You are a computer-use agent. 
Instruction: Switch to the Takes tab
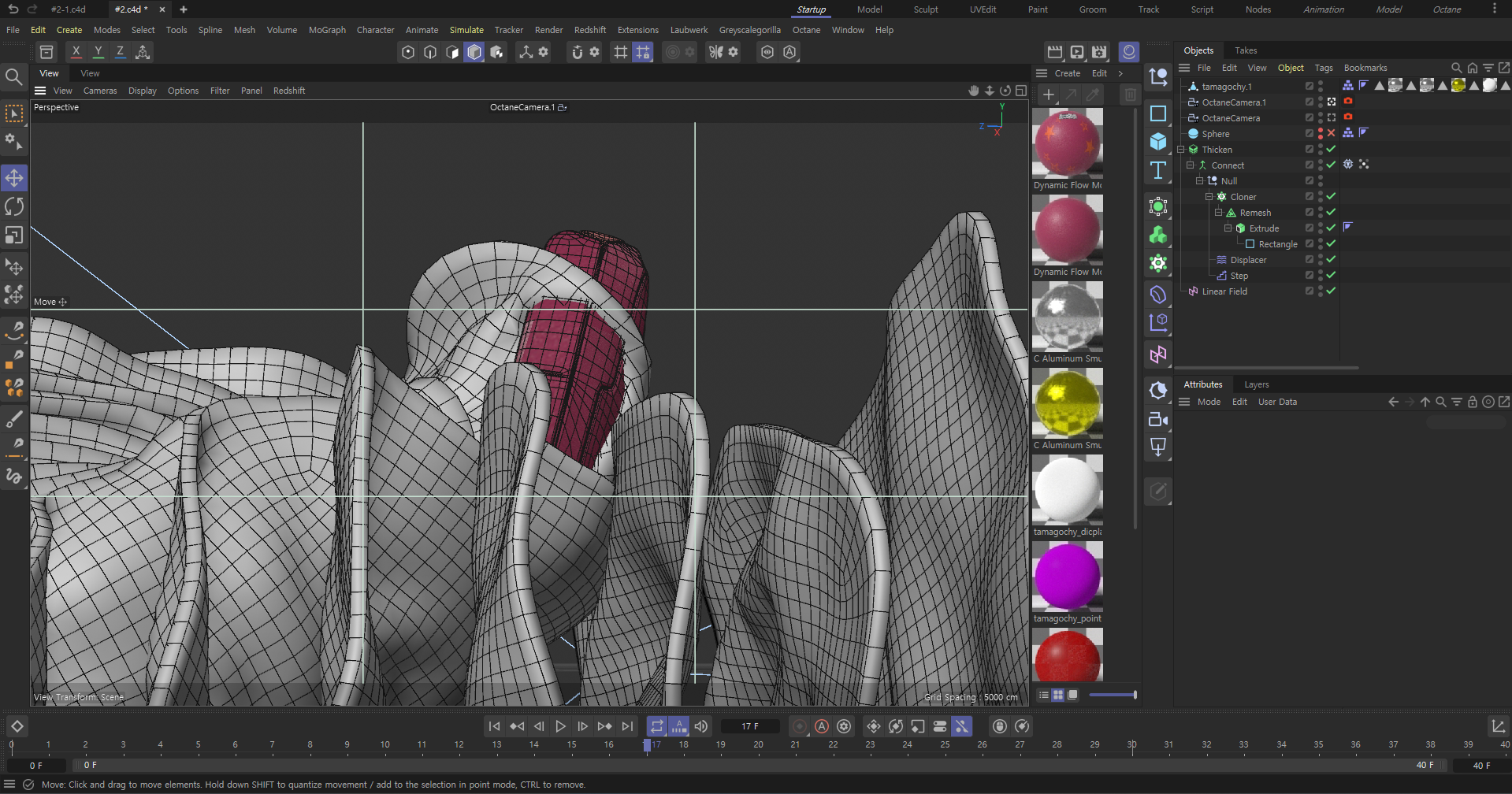pos(1246,50)
